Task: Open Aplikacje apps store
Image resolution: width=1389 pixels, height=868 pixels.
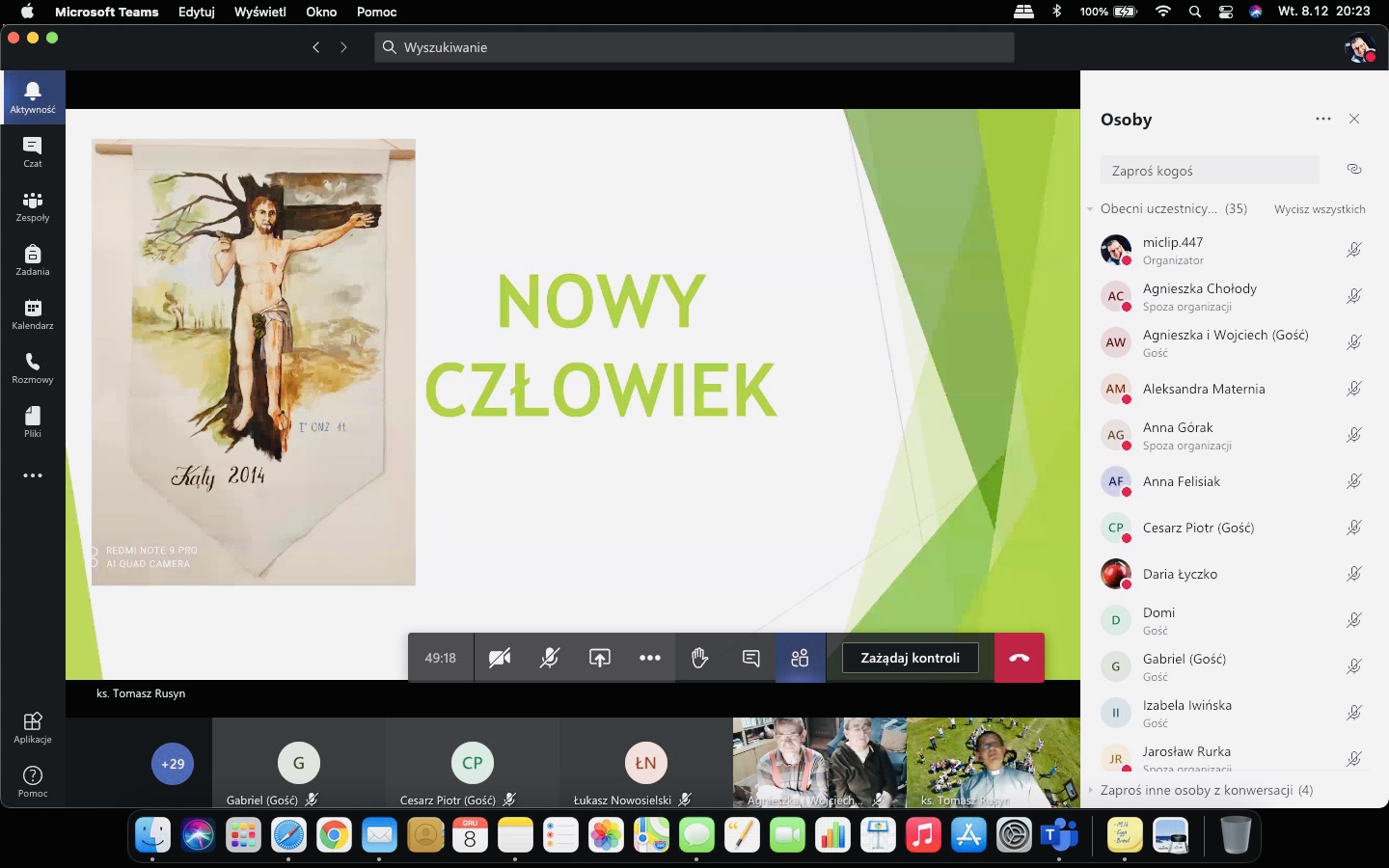Action: point(33,728)
